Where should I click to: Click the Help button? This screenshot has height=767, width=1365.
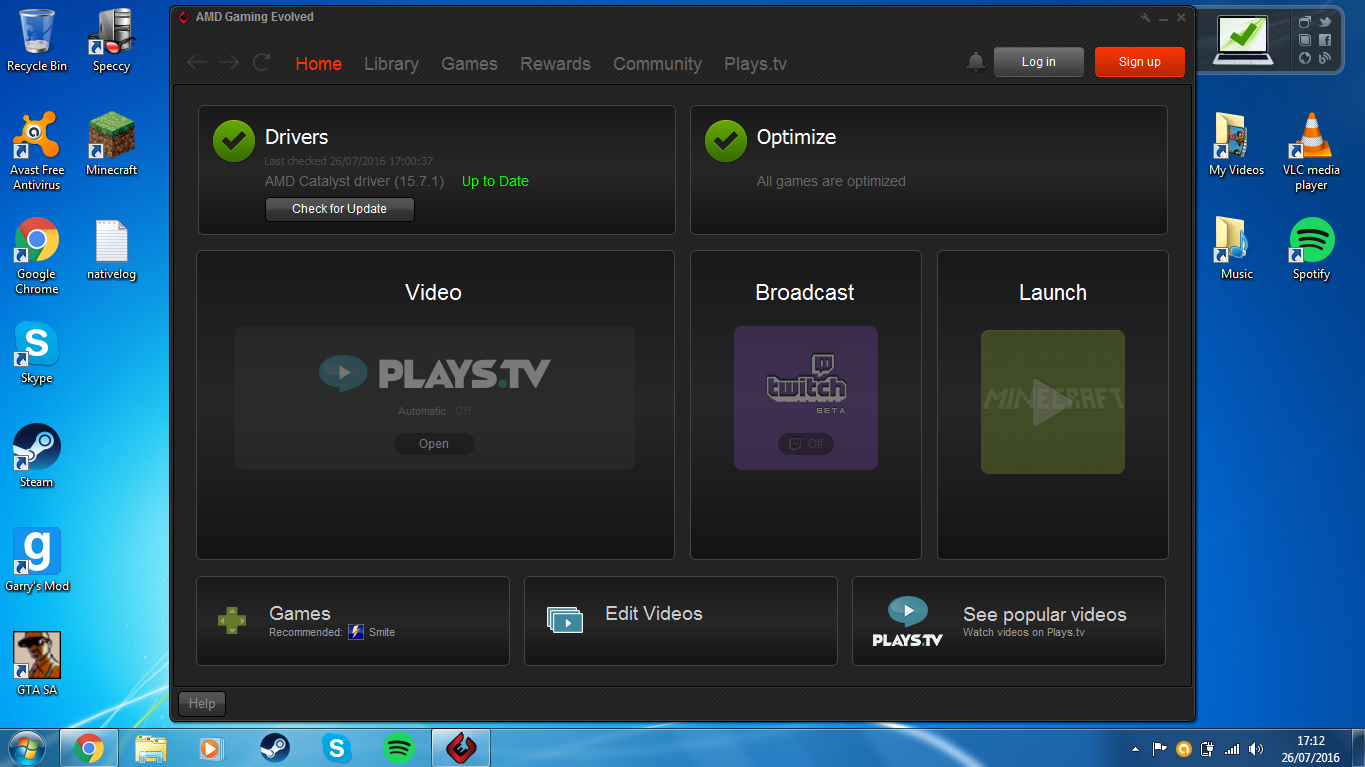pos(202,704)
